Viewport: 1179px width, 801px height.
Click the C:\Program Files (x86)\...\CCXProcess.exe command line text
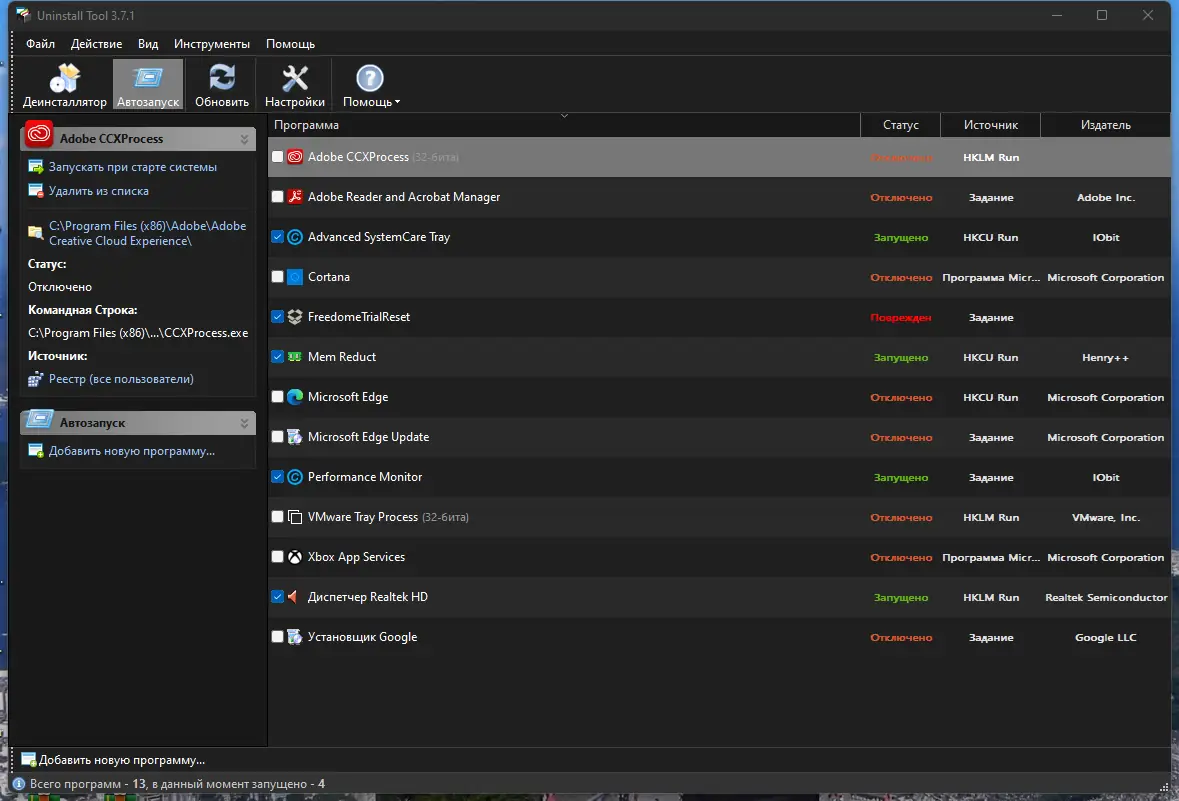coord(138,332)
